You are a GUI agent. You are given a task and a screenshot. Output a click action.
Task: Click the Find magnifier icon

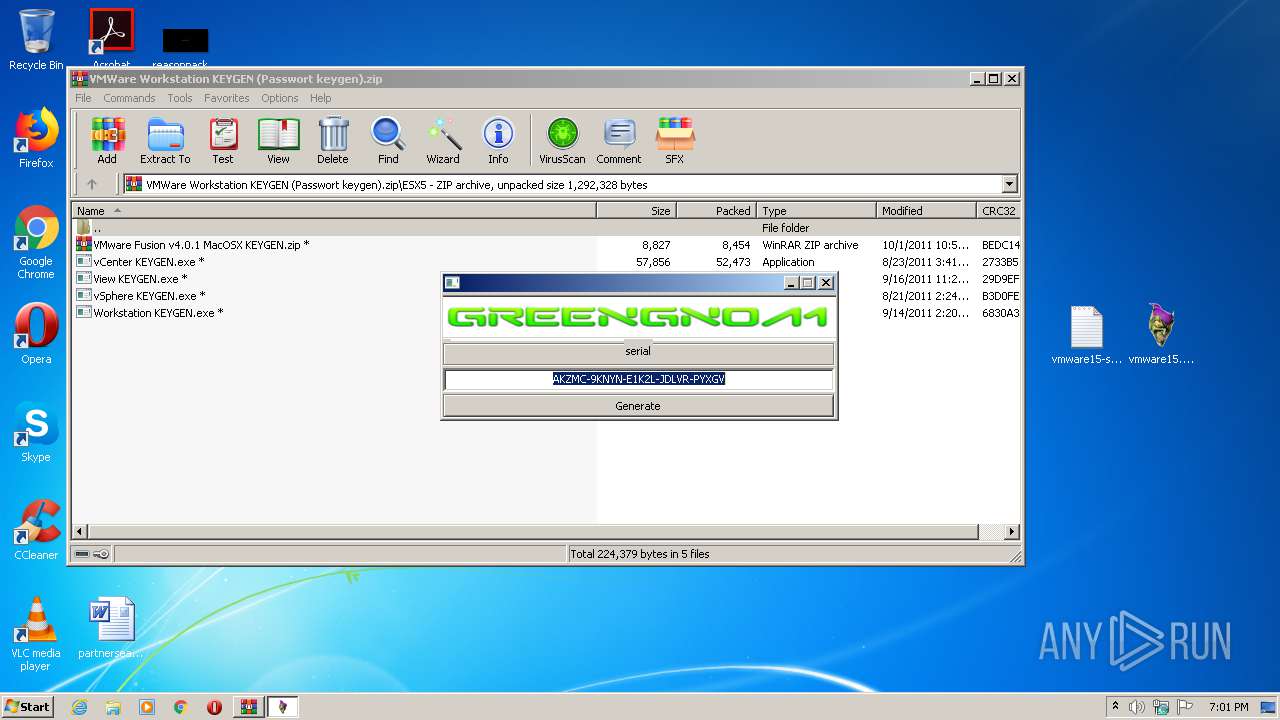click(388, 141)
